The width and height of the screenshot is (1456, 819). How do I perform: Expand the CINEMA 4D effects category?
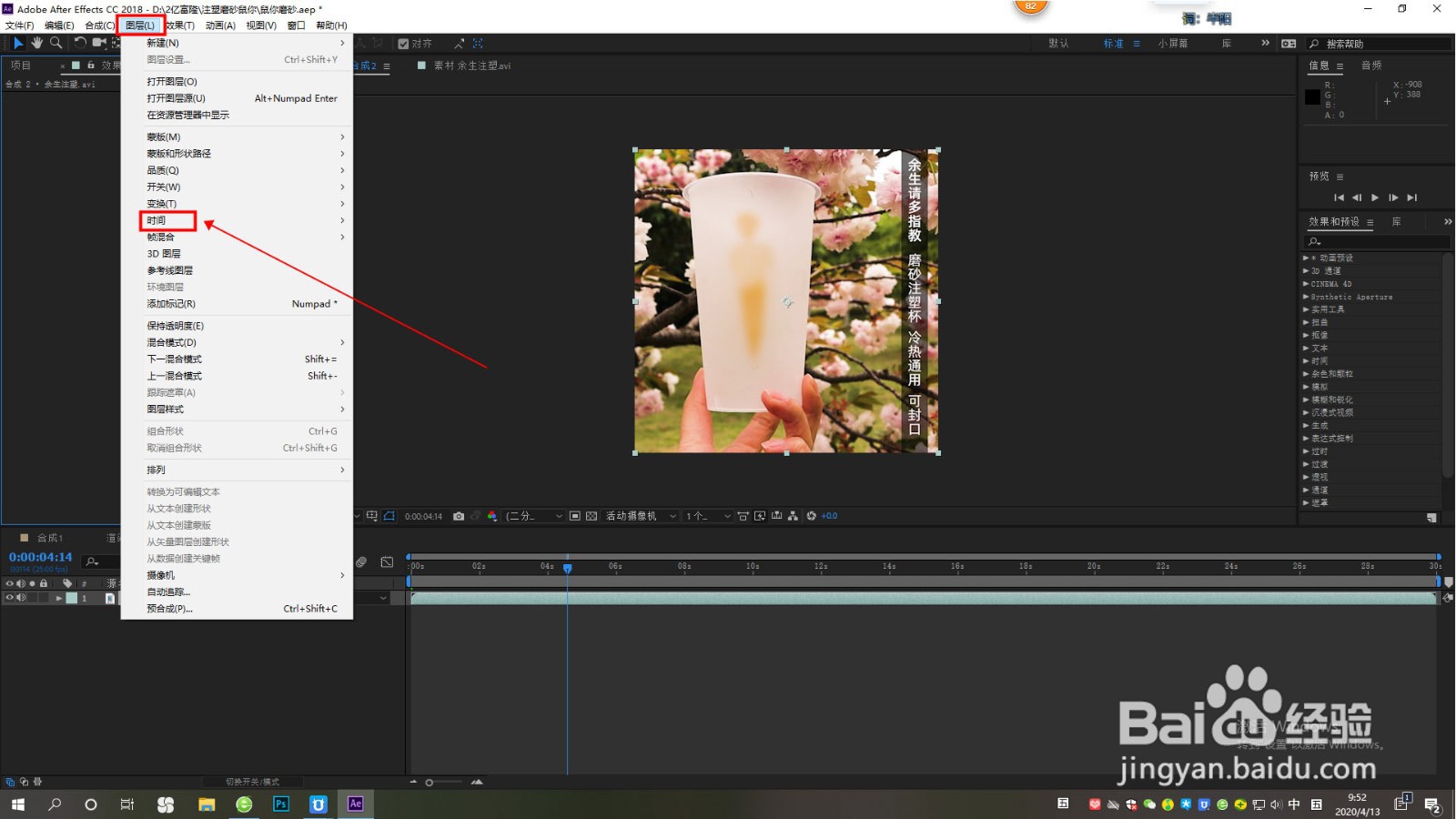(x=1306, y=284)
